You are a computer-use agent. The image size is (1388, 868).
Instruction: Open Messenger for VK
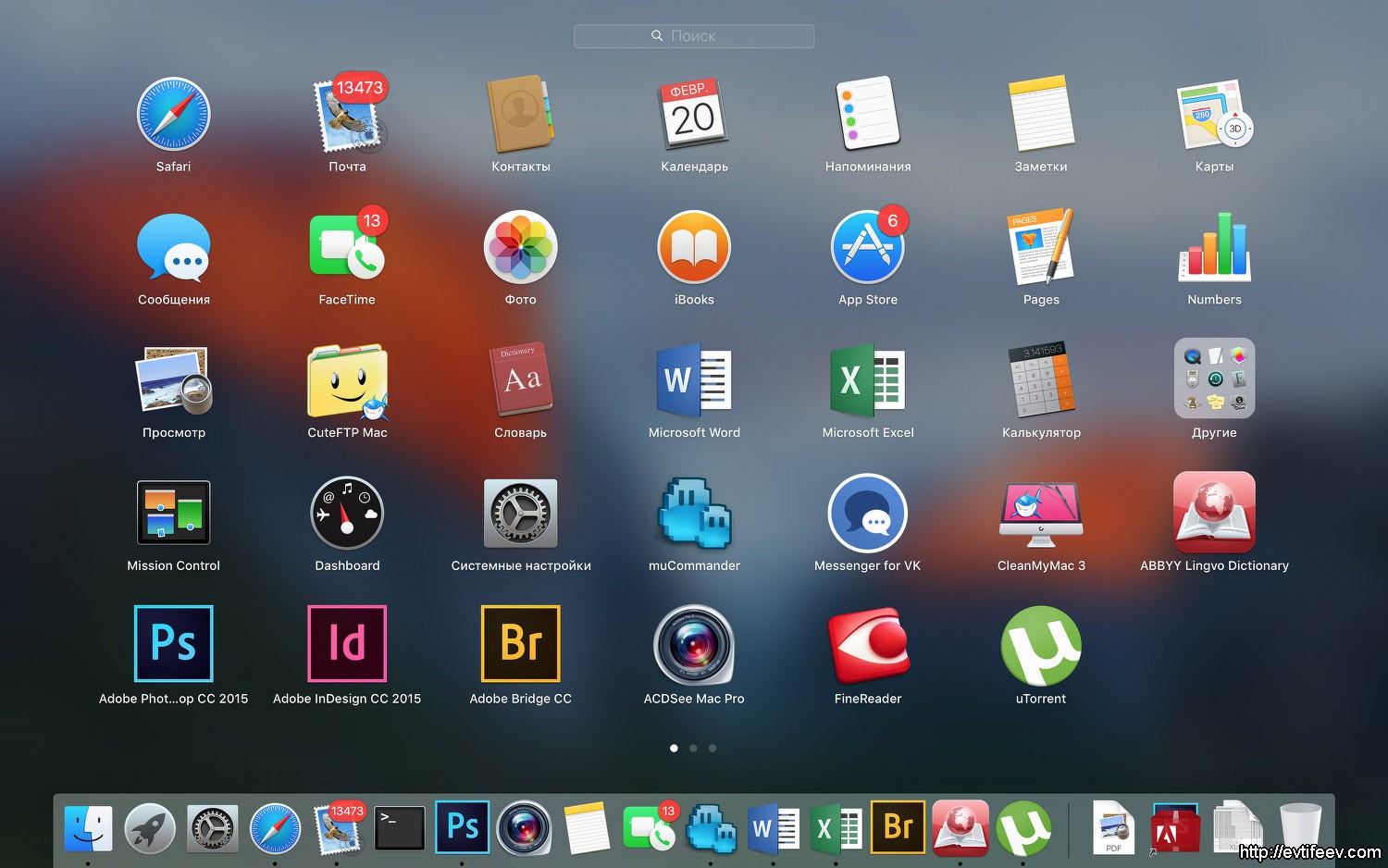coord(867,512)
